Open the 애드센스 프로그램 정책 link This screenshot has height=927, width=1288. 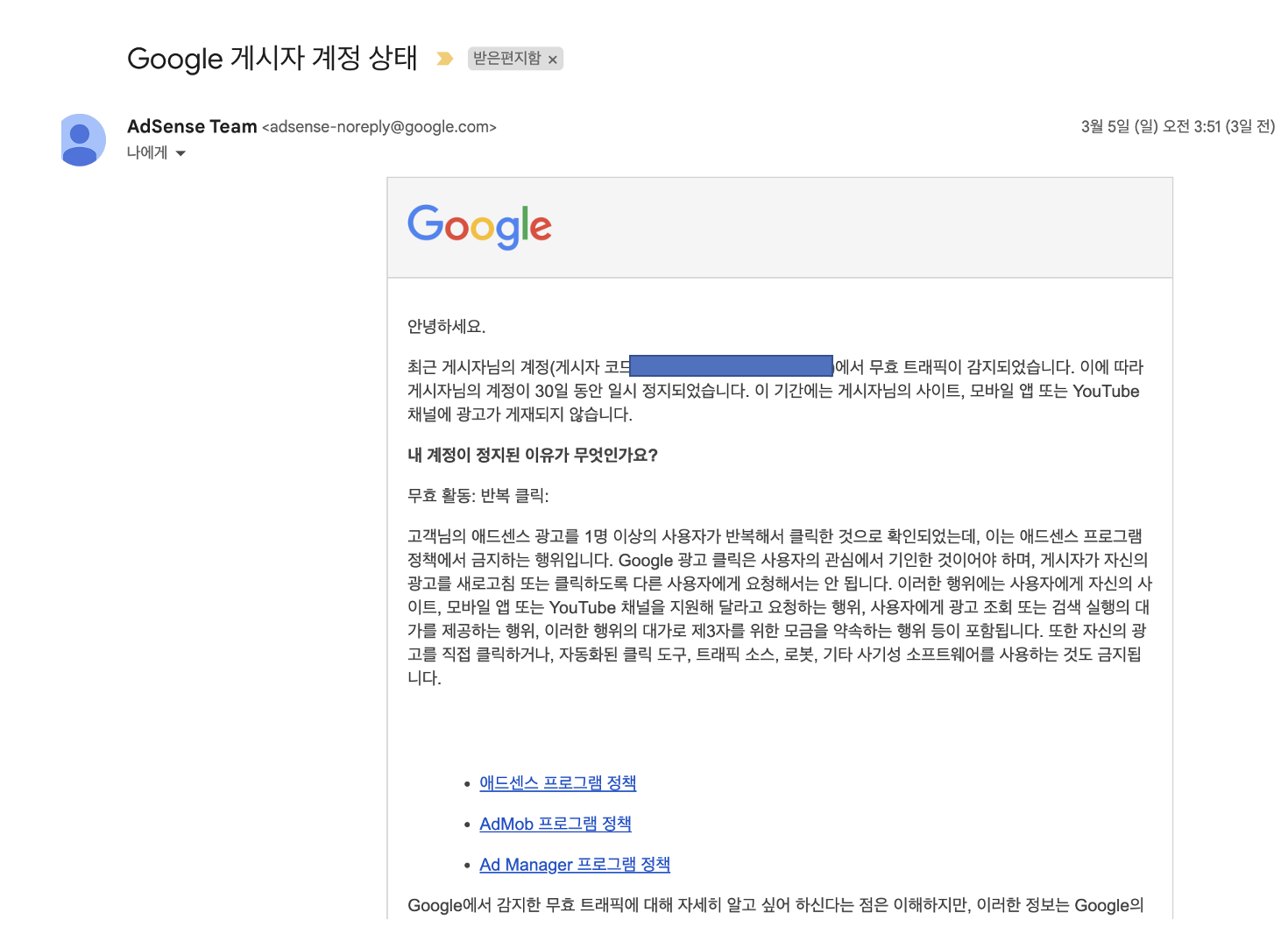click(x=558, y=783)
